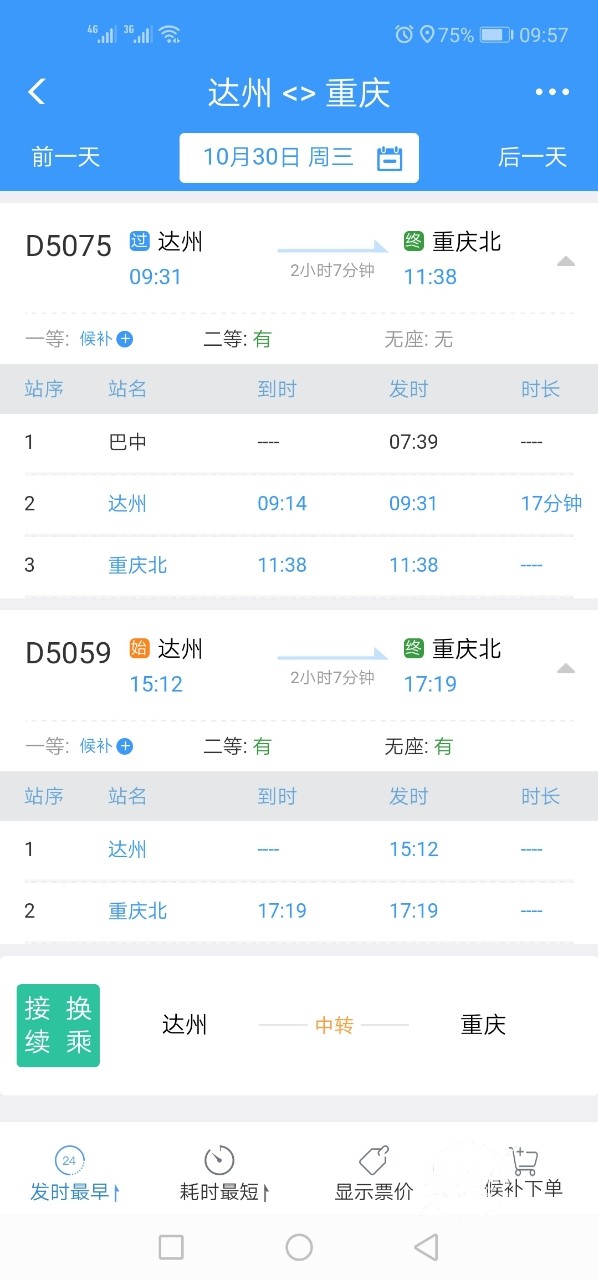
Task: Select 重庆北 station row in D5059 list
Action: pos(299,911)
